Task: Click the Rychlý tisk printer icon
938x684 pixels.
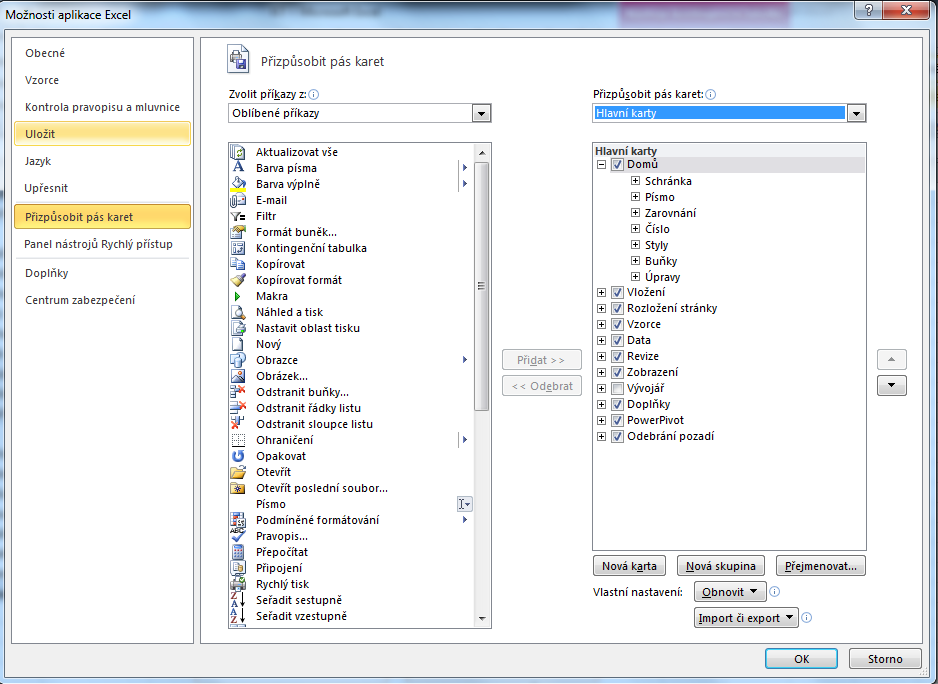Action: (x=238, y=584)
